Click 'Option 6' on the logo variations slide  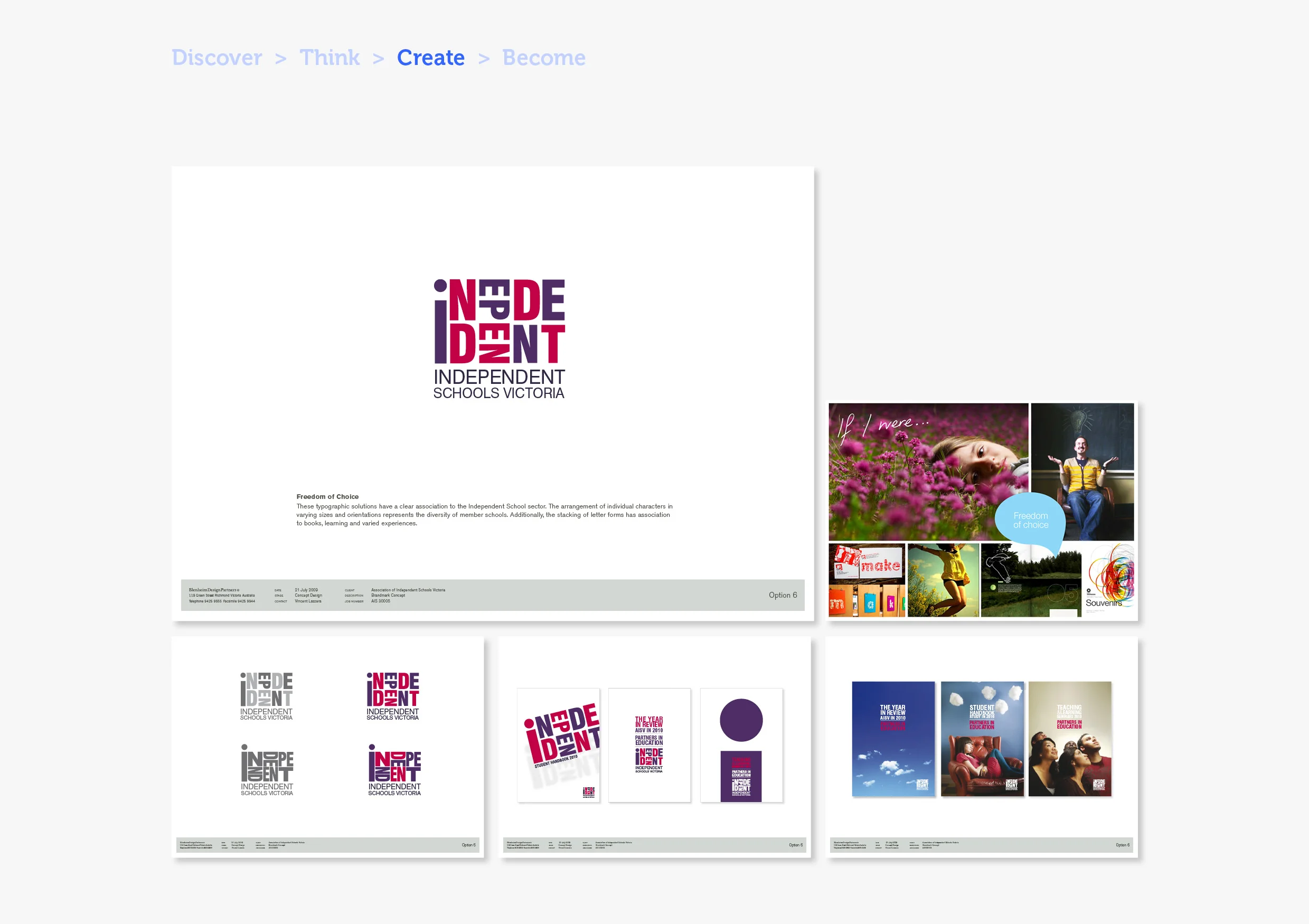point(469,845)
